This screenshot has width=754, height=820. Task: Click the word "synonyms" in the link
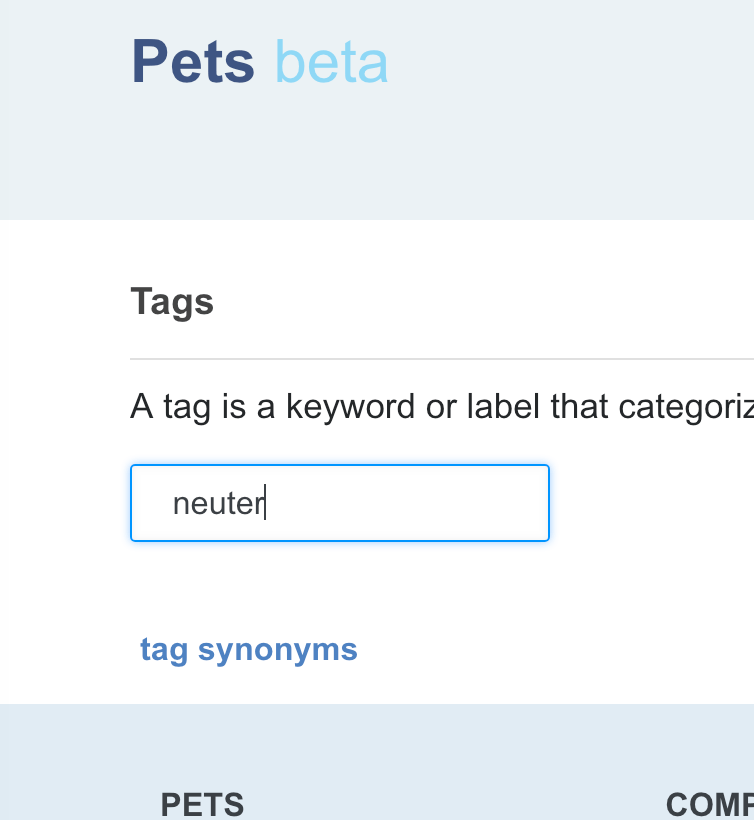pos(278,650)
